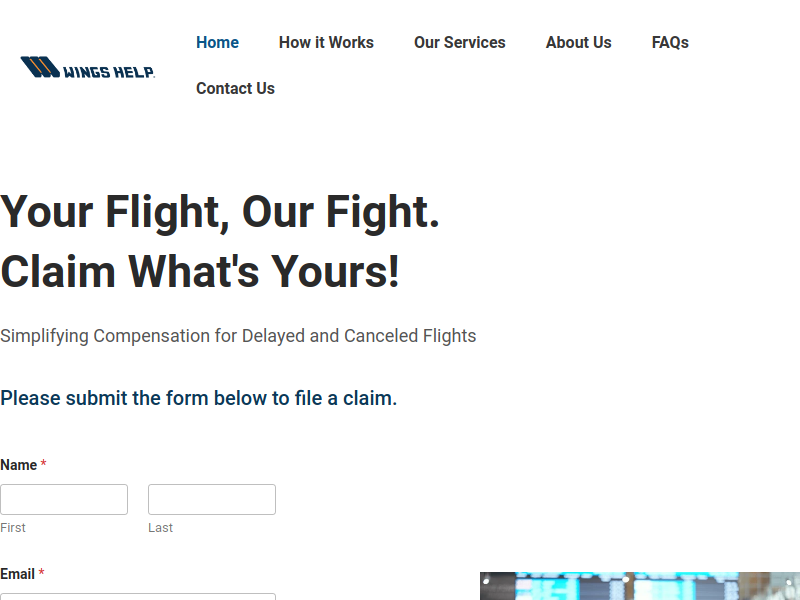
Task: Click into the Email input field
Action: (138, 596)
